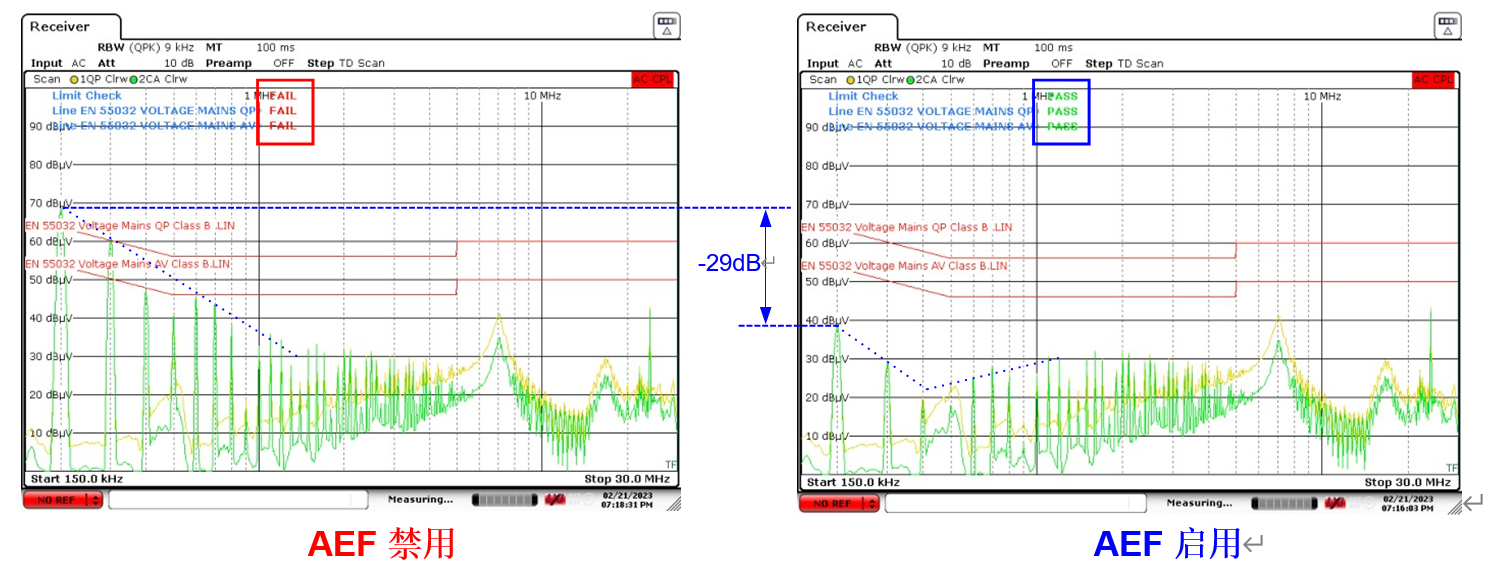This screenshot has width=1496, height=572.
Task: Toggle the red AC CPL indicator in left window
Action: [x=654, y=79]
